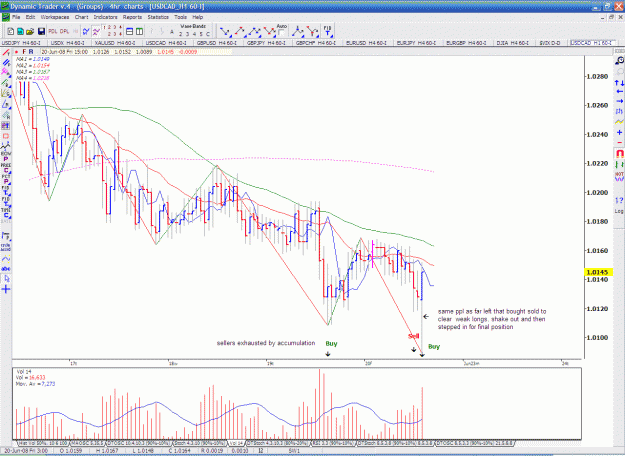Screen dimensions: 625x456
Task: Switch to the GBPJPY H4 60-I tab
Action: click(266, 43)
